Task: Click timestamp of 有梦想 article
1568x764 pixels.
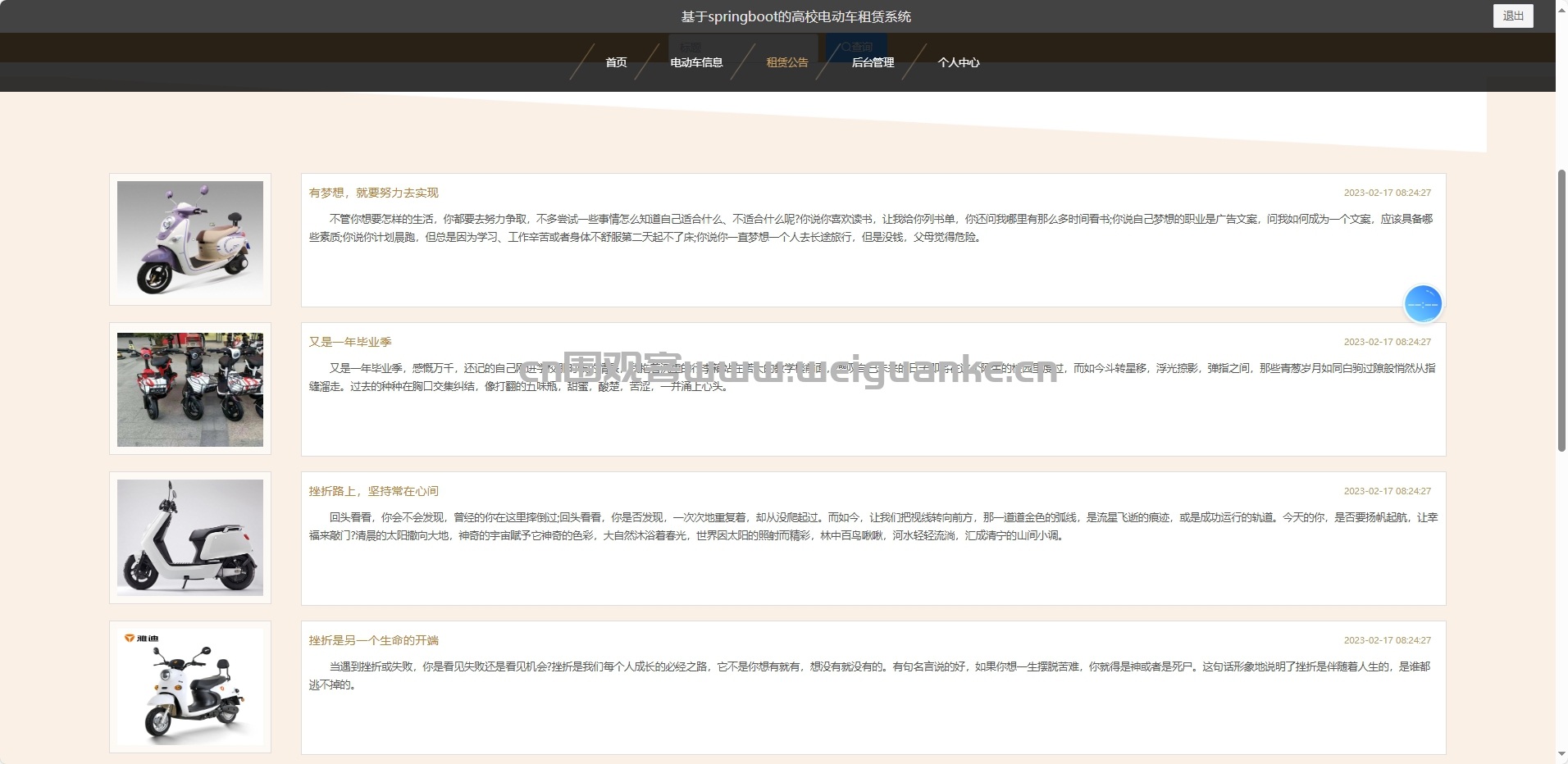Action: [1388, 193]
